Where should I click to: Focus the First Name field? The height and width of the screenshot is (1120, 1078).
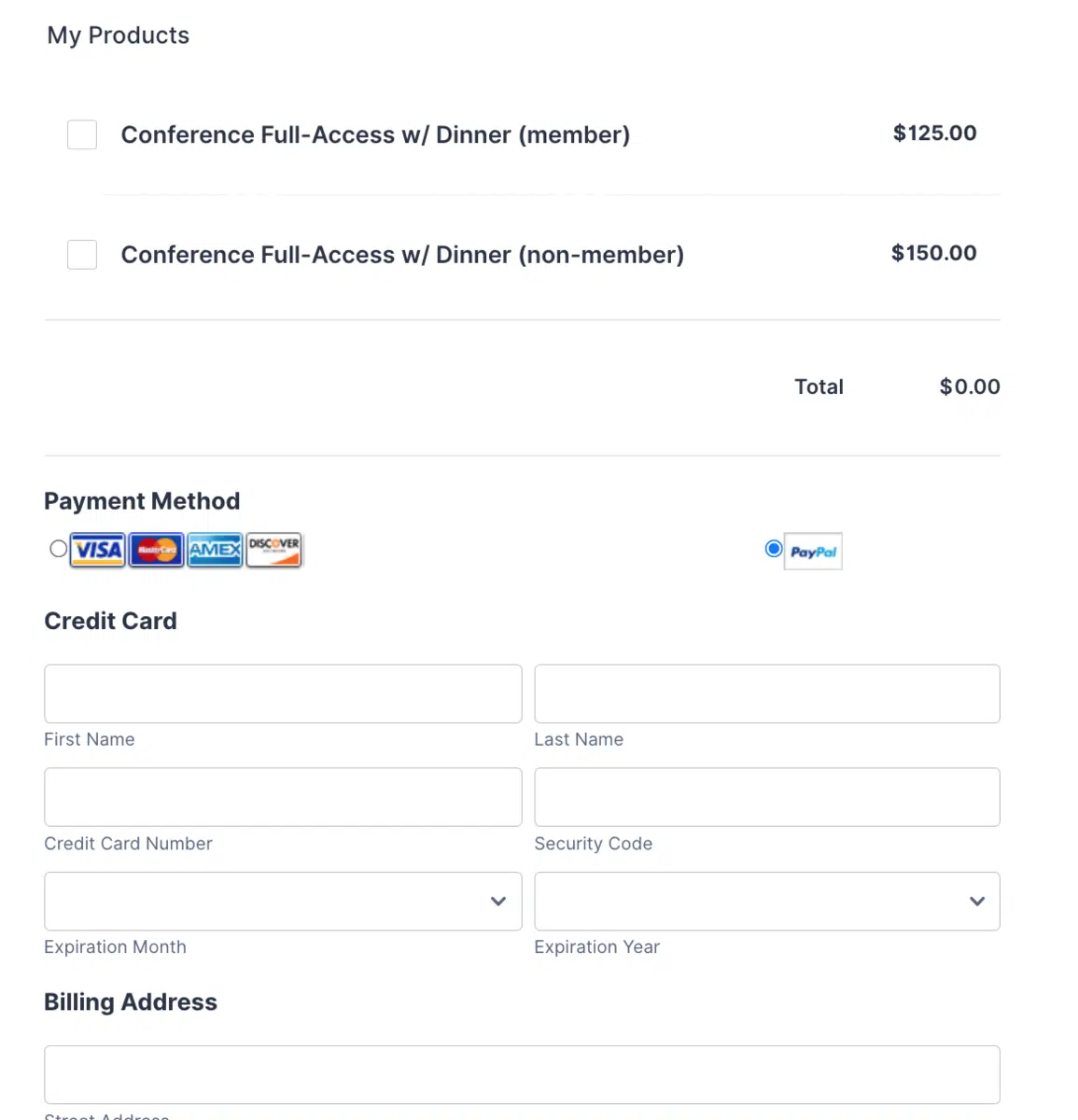[283, 693]
